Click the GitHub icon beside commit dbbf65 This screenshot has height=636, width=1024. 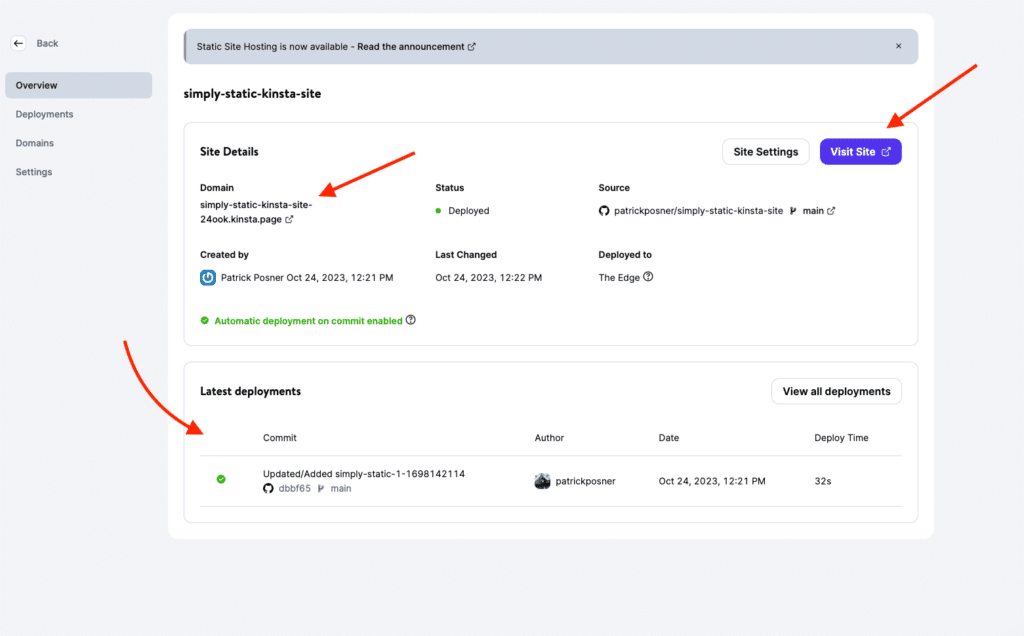pyautogui.click(x=268, y=488)
